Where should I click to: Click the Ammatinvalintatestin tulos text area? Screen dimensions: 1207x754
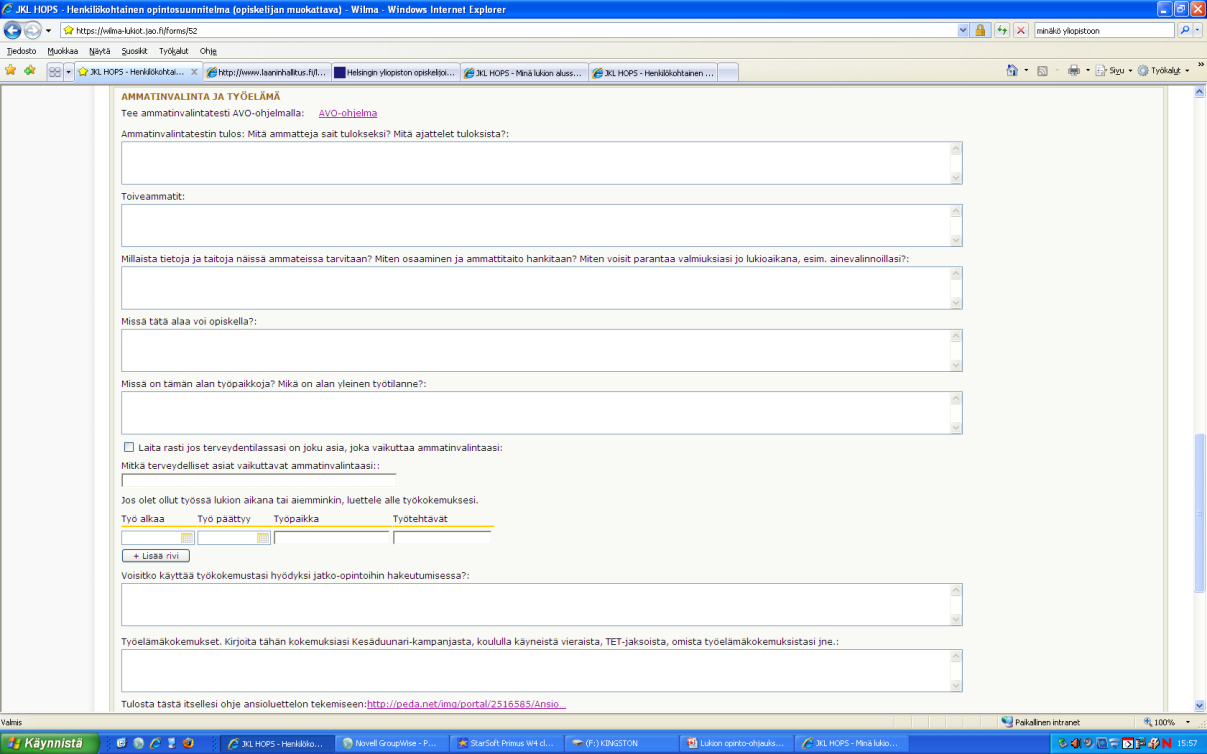tap(541, 163)
